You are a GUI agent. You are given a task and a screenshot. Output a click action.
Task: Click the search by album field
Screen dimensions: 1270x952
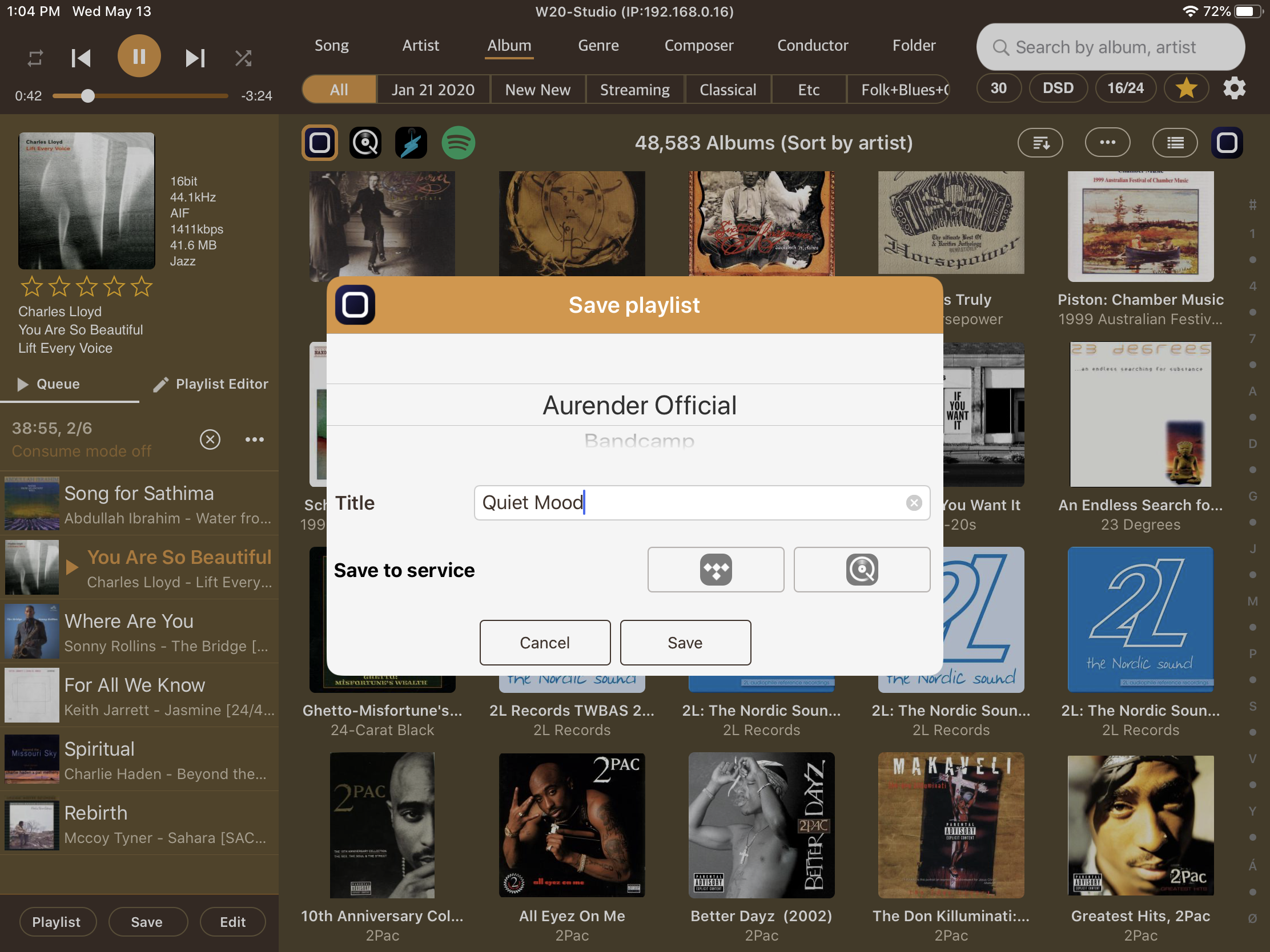pyautogui.click(x=1110, y=47)
